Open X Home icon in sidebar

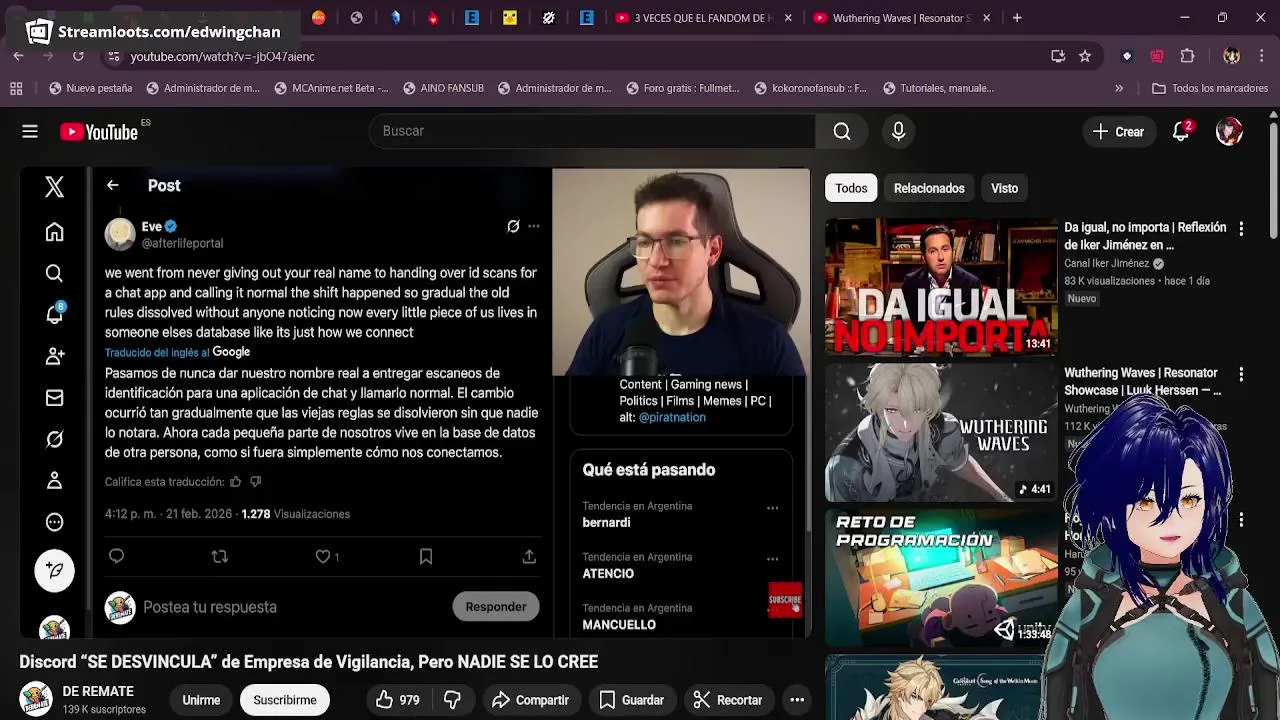point(54,232)
